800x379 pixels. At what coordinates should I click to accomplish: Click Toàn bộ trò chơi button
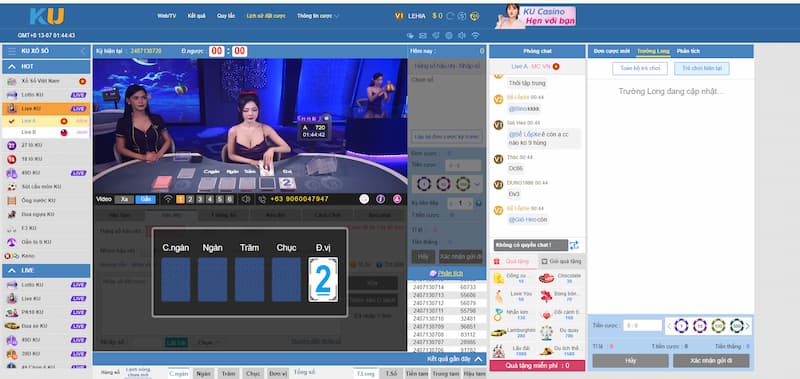(x=640, y=68)
